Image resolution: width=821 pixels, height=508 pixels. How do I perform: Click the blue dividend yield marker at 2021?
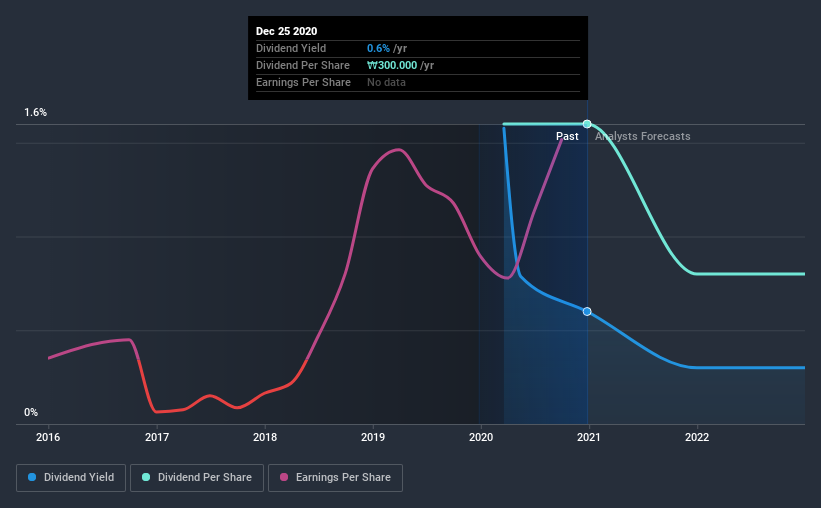tap(587, 312)
